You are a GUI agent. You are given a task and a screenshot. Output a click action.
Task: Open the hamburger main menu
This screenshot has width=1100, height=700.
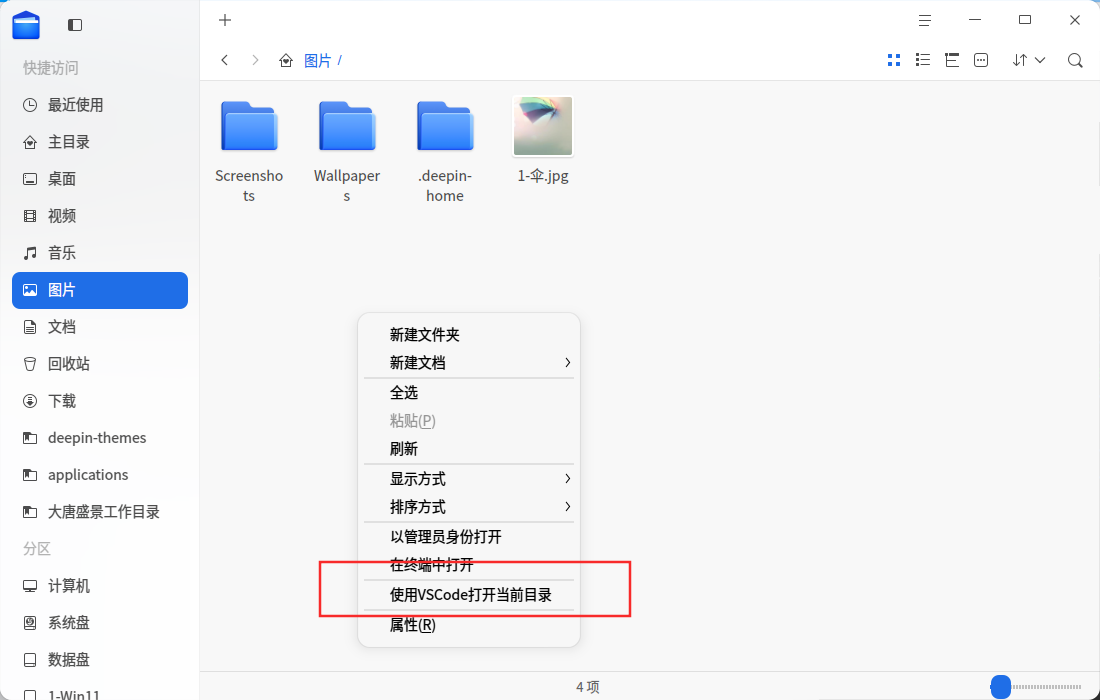tap(925, 21)
